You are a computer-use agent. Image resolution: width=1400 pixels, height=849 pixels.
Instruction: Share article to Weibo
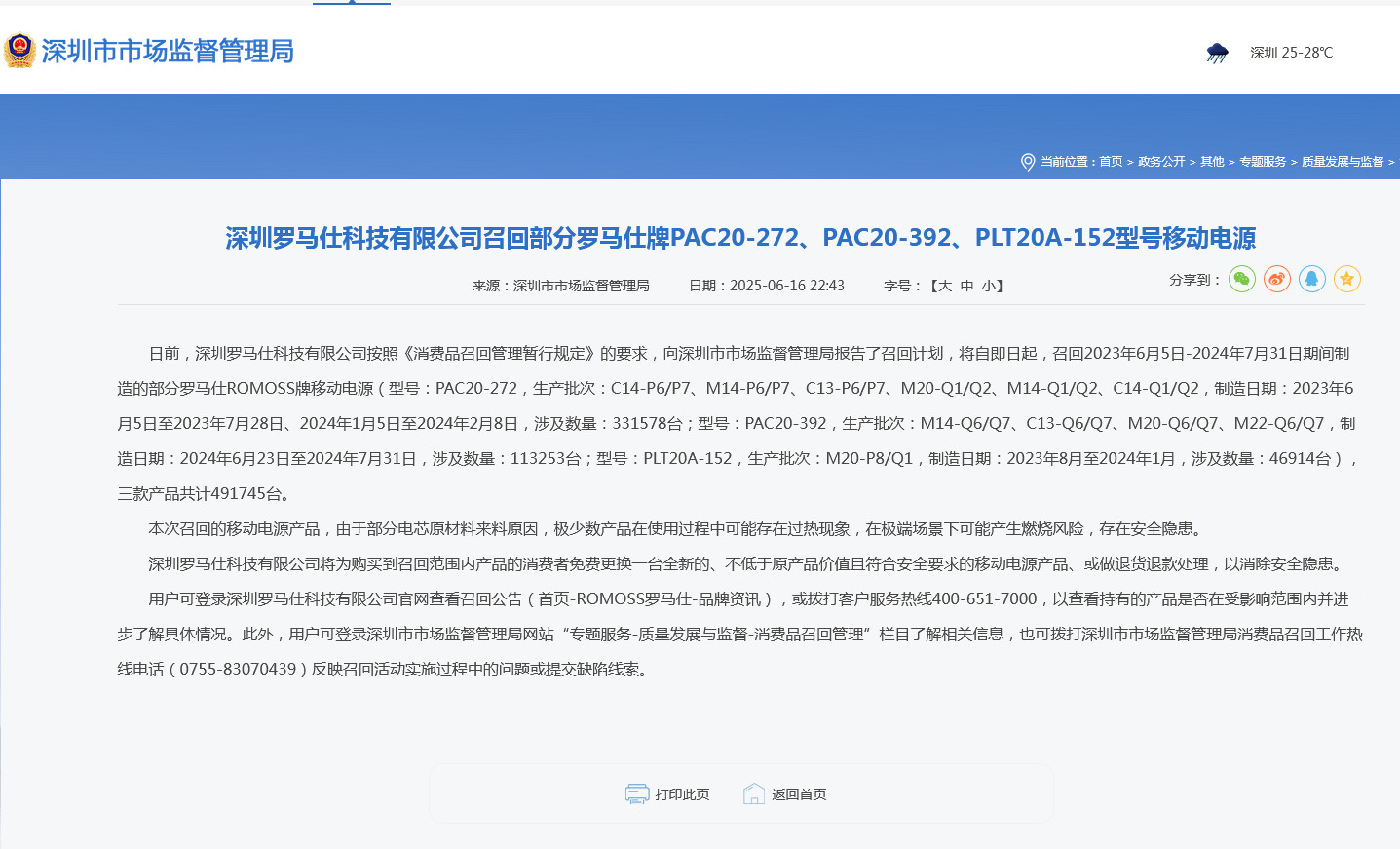tap(1276, 280)
